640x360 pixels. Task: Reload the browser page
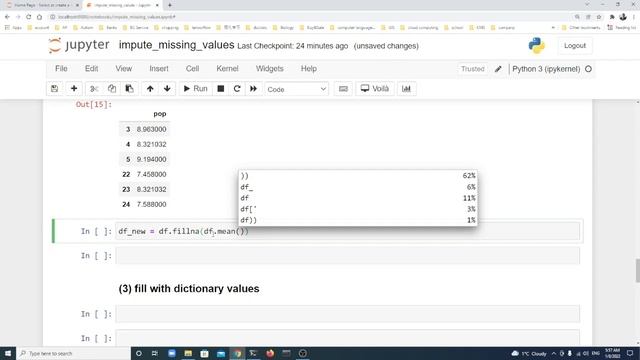pyautogui.click(x=29, y=17)
